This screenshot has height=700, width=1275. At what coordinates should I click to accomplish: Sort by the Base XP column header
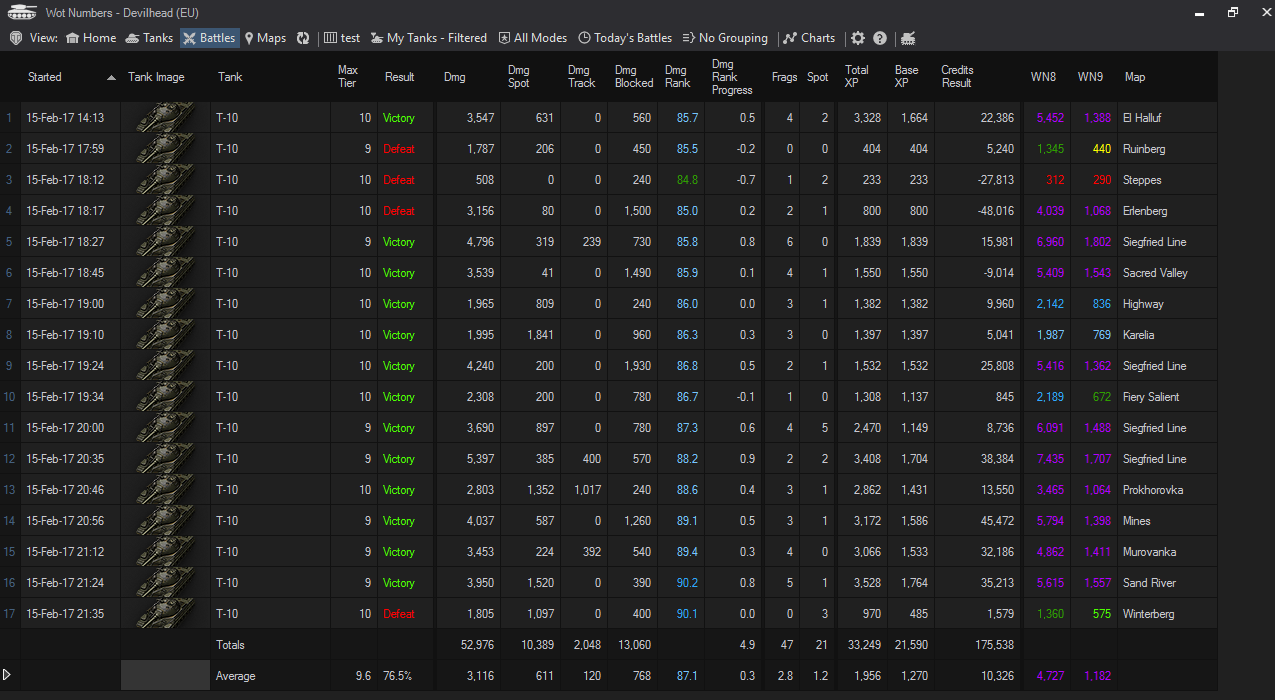click(x=911, y=77)
